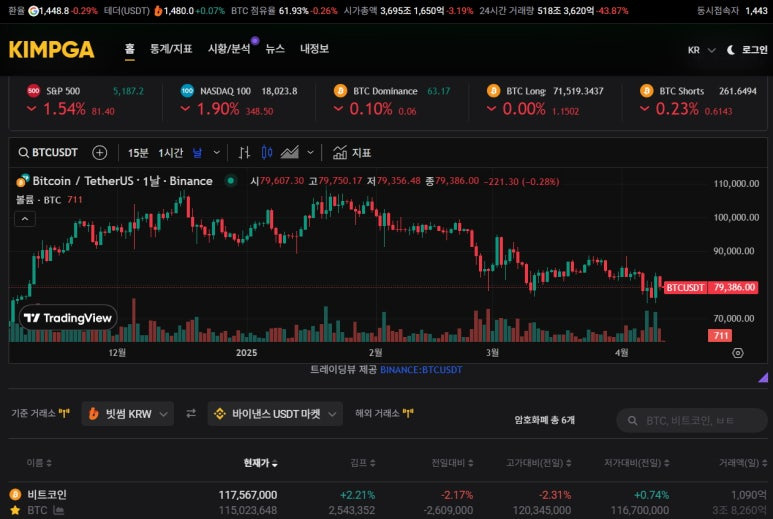Focus the coin search input field

tap(692, 420)
